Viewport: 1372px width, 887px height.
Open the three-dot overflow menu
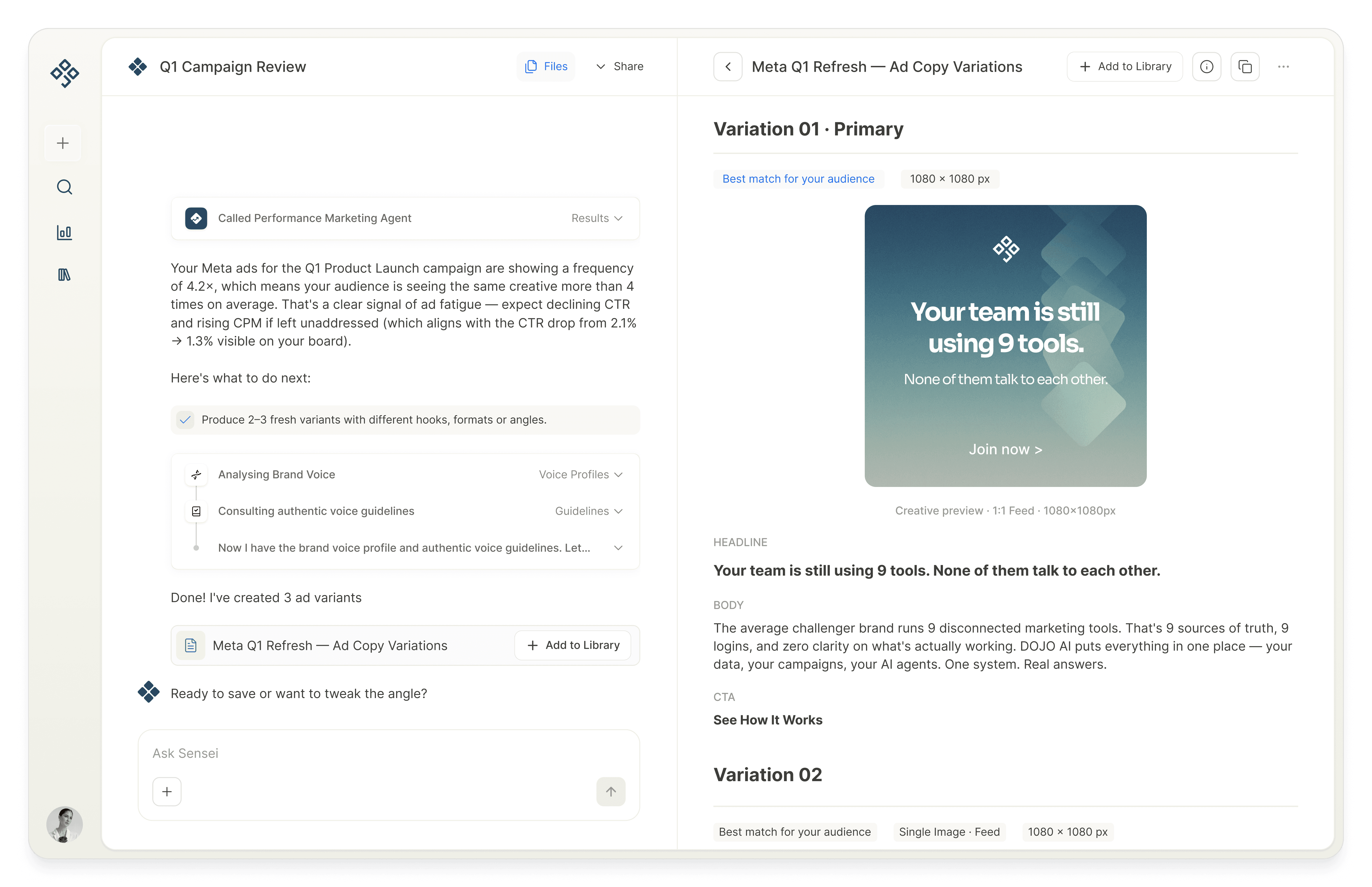click(1283, 66)
